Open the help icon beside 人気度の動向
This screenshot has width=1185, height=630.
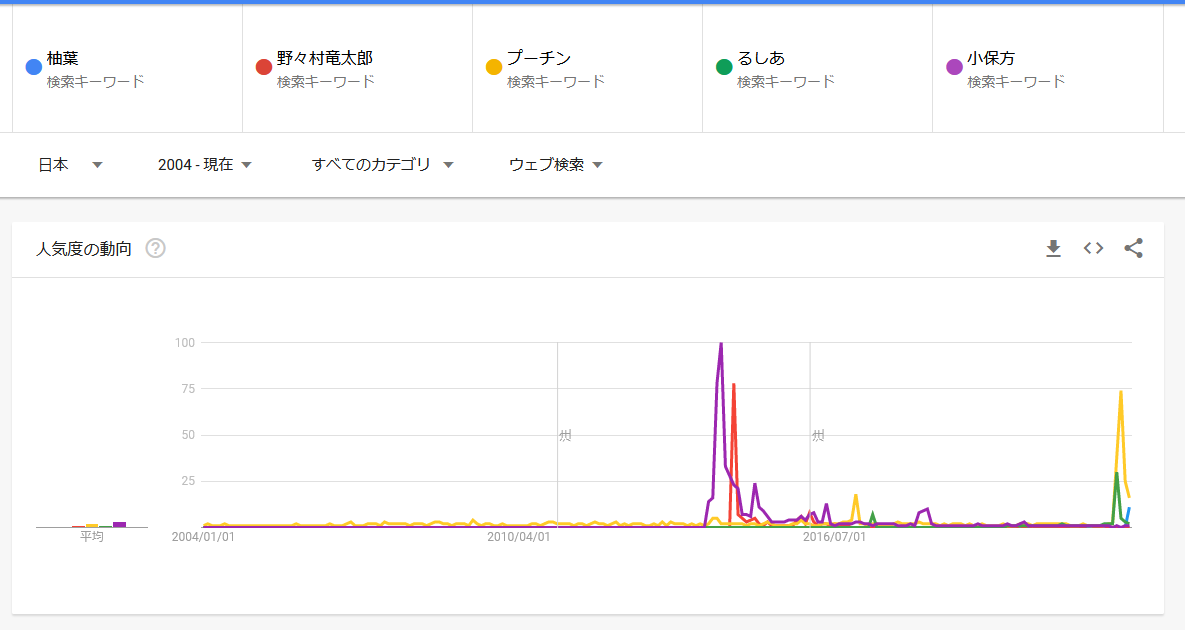pos(155,249)
